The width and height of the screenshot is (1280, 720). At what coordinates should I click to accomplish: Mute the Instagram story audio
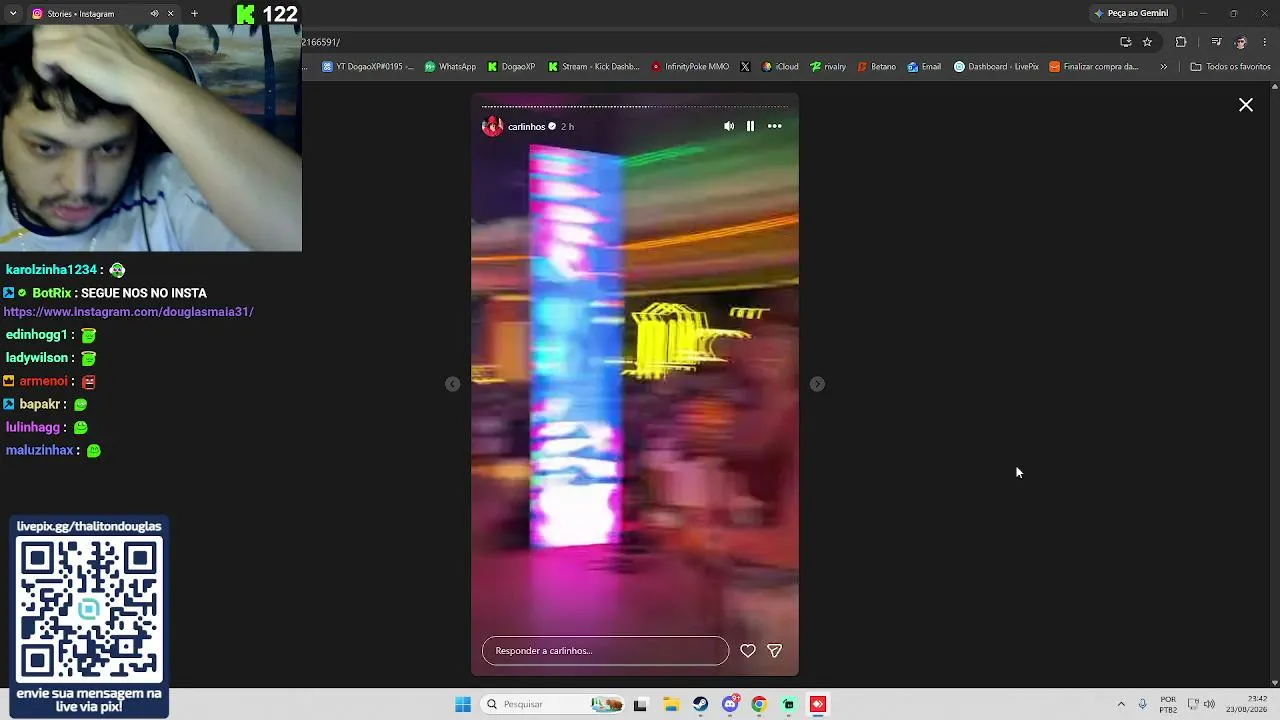(729, 126)
